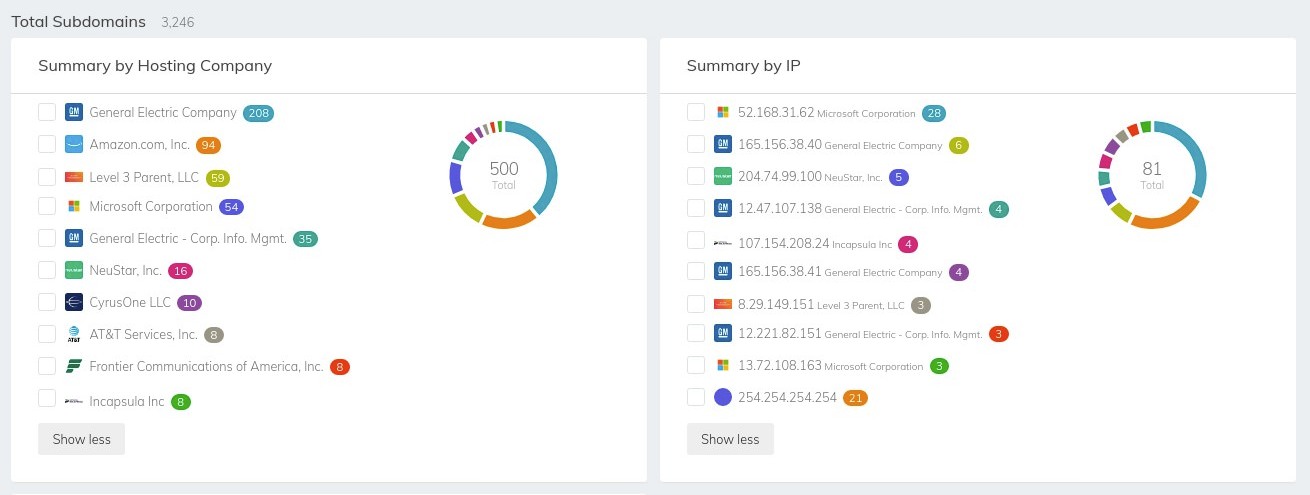
Task: Click the 94 count badge for Amazon
Action: click(208, 145)
